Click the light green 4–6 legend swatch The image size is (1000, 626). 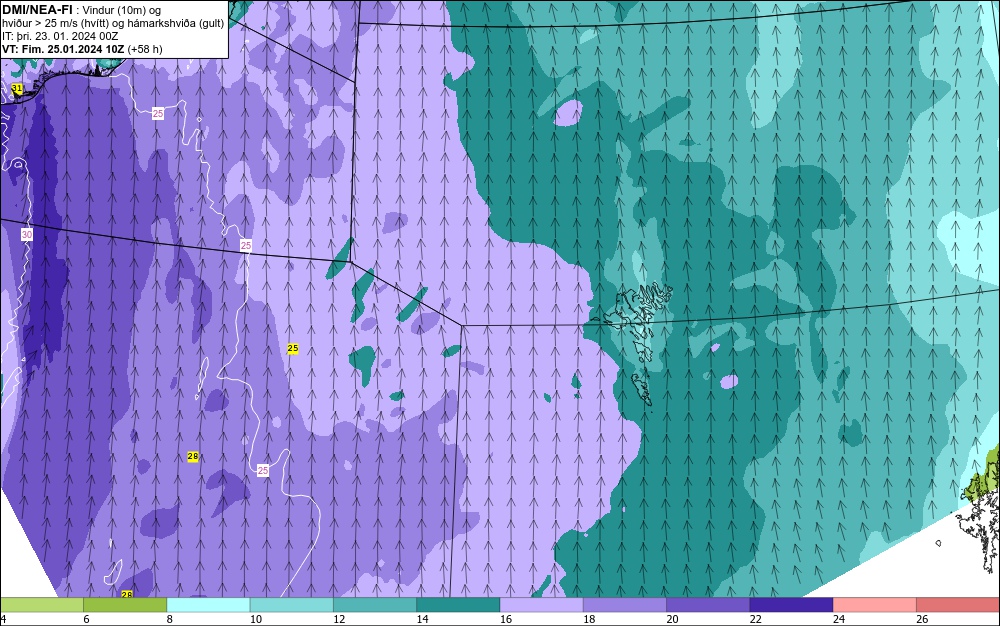(x=41, y=604)
